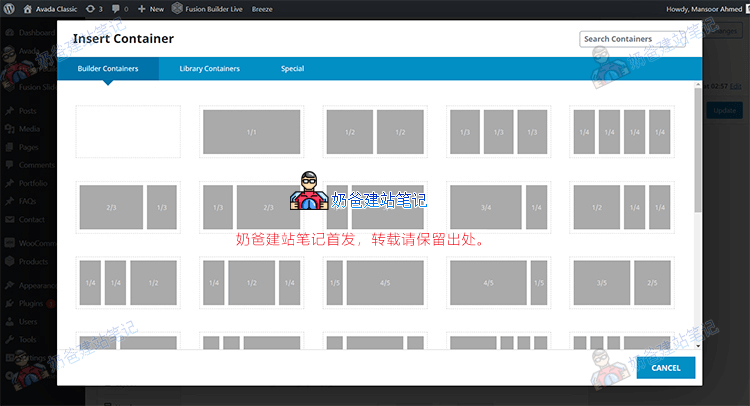
Task: Choose the 3/5 and 2/5 layout
Action: pos(622,282)
